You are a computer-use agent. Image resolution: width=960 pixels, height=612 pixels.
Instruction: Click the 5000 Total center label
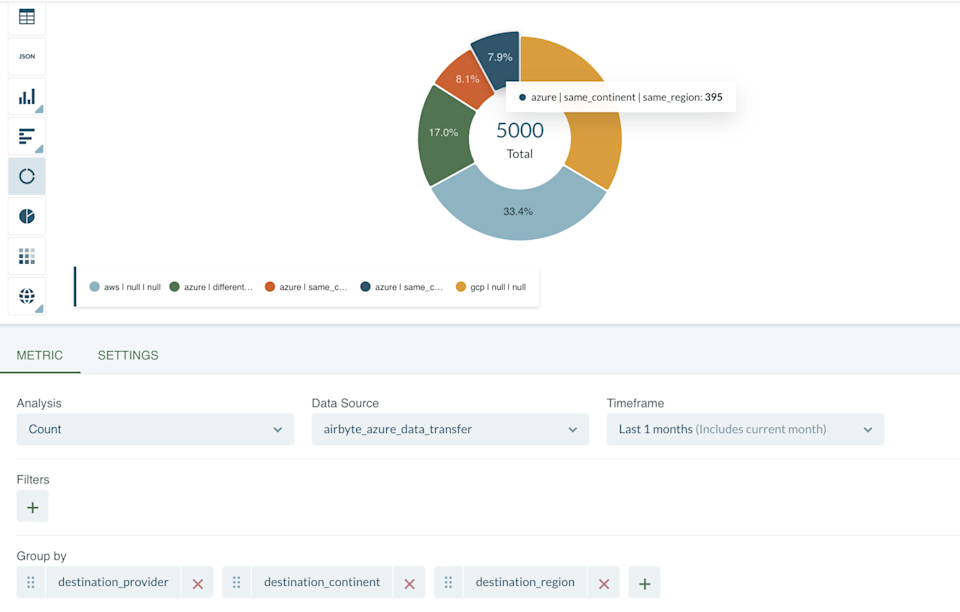pyautogui.click(x=519, y=140)
